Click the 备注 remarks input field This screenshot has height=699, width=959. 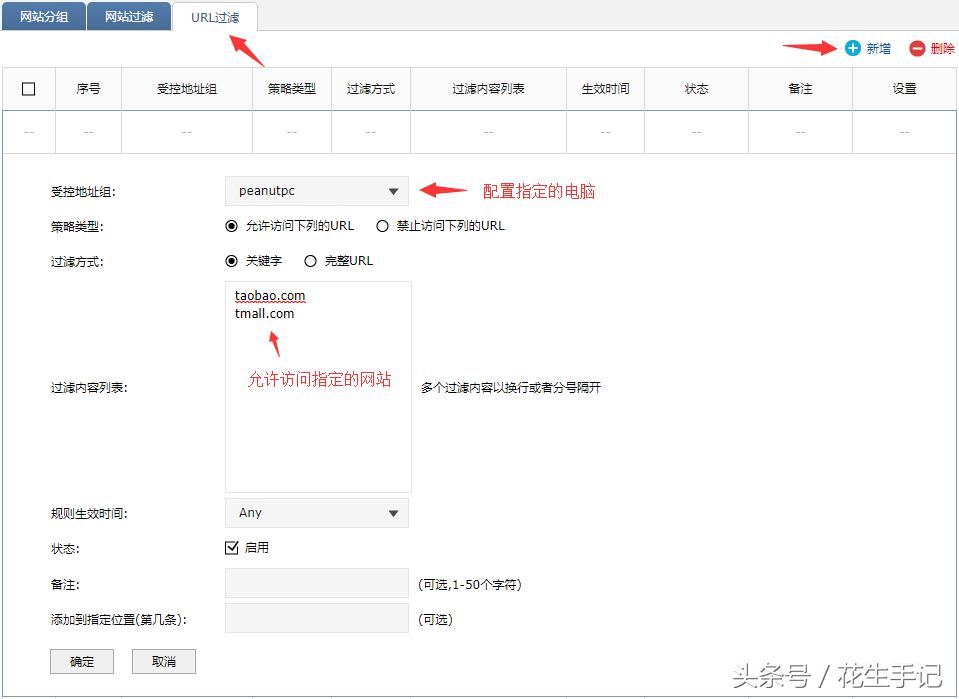316,583
